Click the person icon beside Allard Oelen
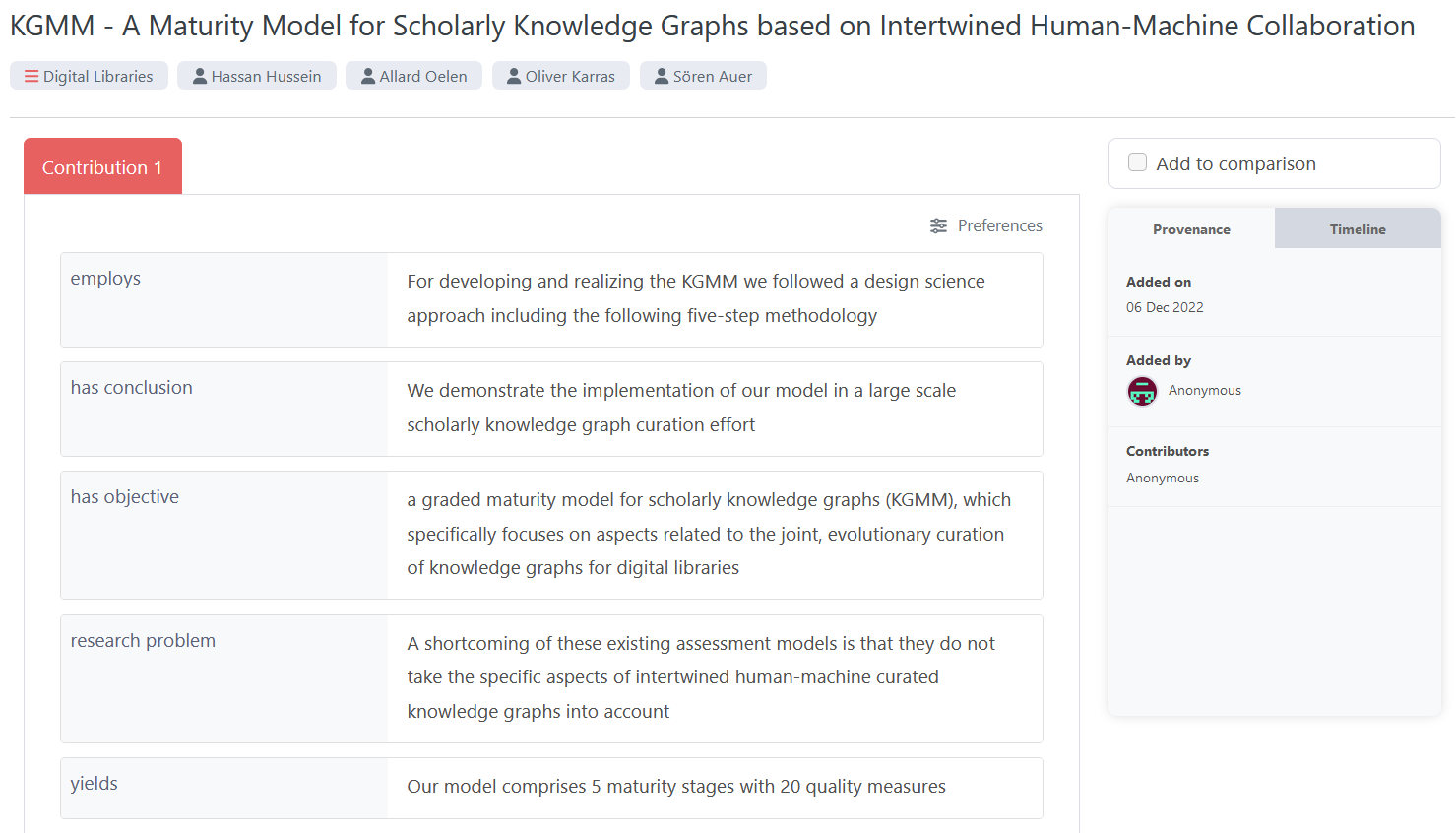The height and width of the screenshot is (833, 1456). (x=368, y=76)
